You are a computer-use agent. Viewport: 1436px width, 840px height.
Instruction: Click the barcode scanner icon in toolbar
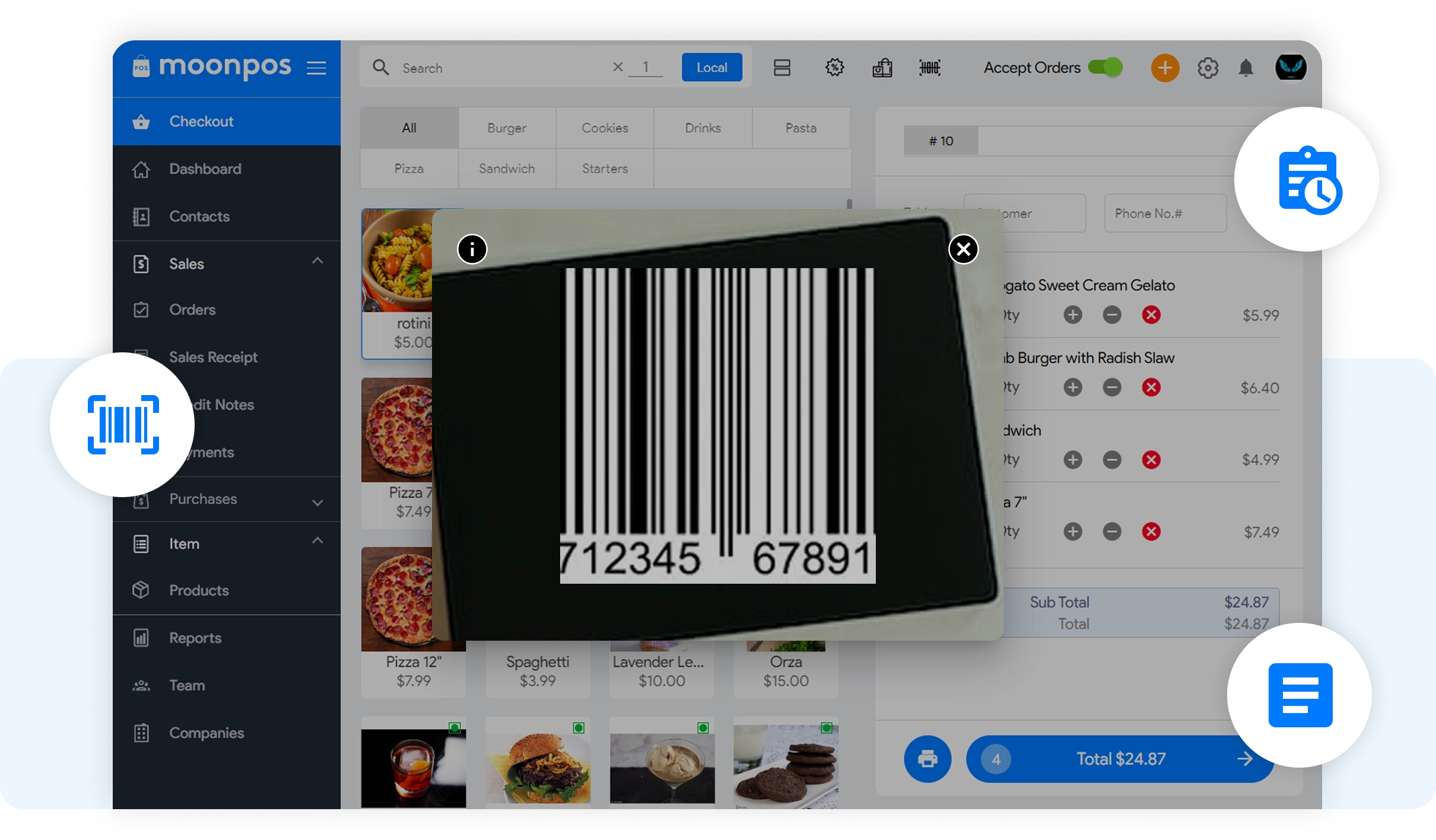(x=929, y=68)
